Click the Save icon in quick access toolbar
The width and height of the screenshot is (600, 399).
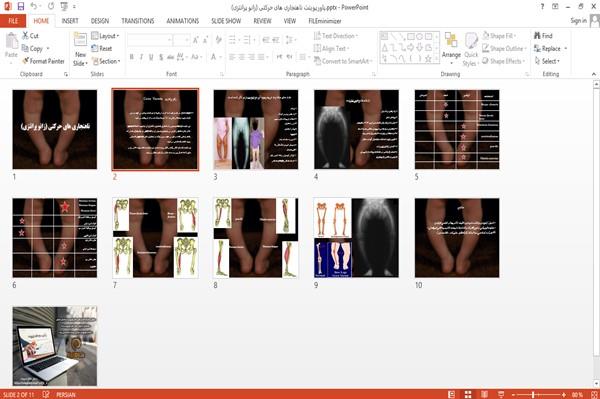[21, 7]
